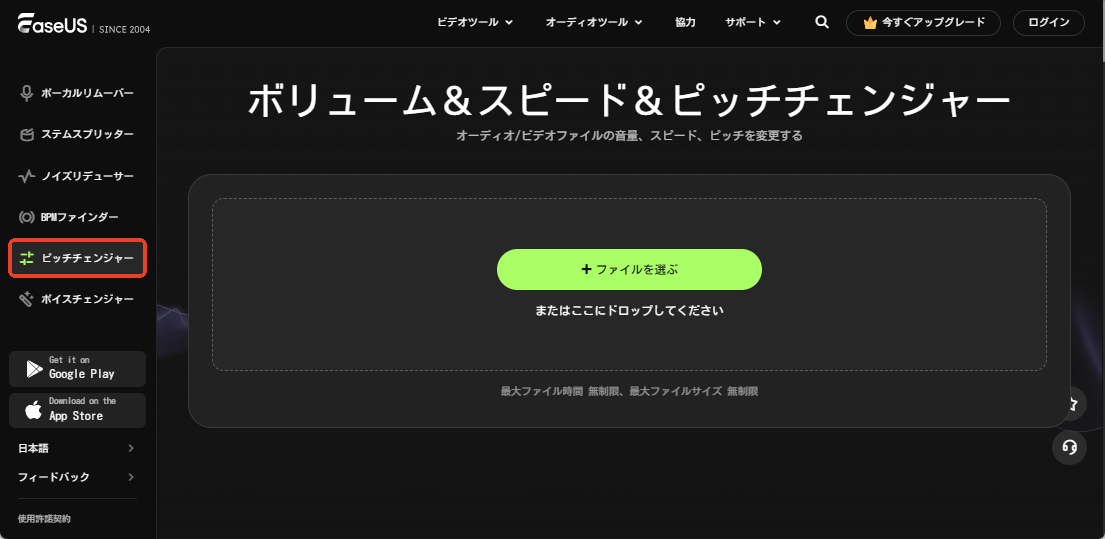Viewport: 1105px width, 539px height.
Task: Click the Google Play triangle icon
Action: (34, 368)
